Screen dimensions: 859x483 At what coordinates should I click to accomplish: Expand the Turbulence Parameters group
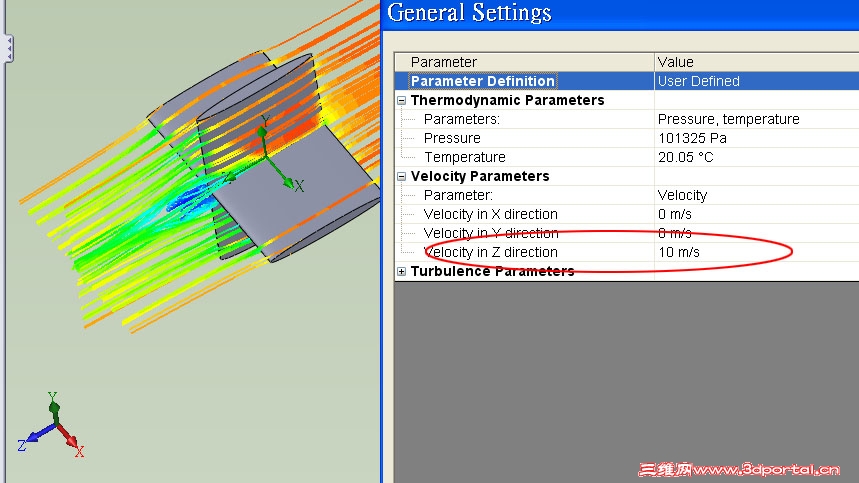[402, 272]
